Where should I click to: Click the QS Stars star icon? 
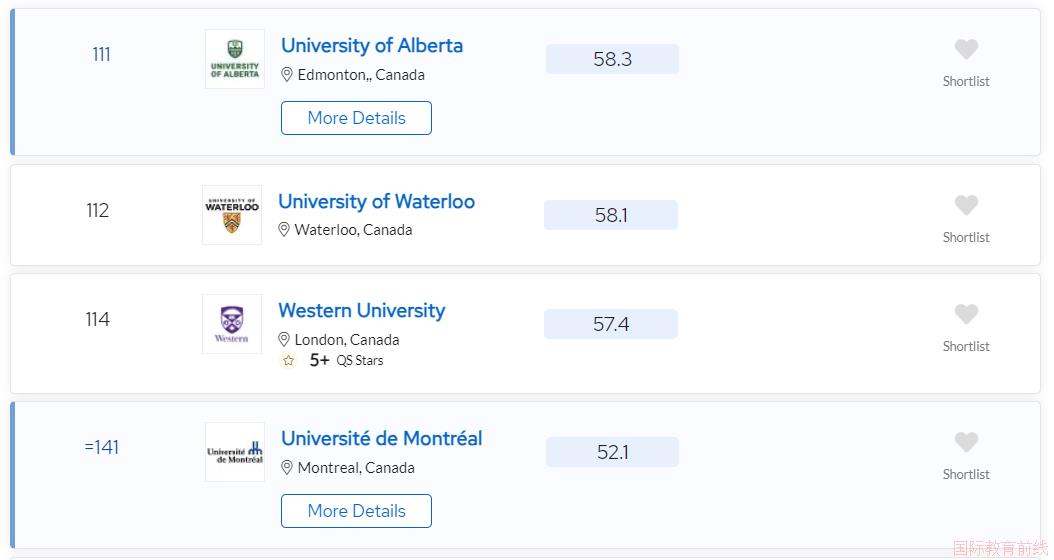[288, 361]
